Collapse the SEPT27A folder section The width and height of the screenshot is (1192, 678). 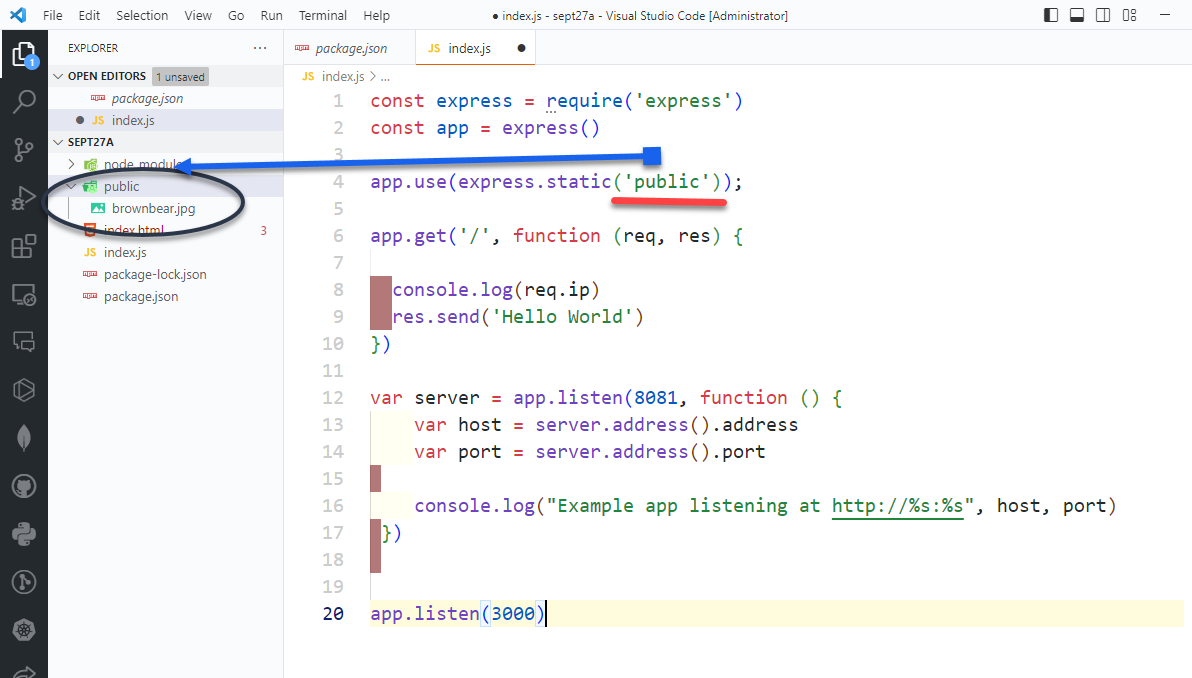click(x=58, y=142)
